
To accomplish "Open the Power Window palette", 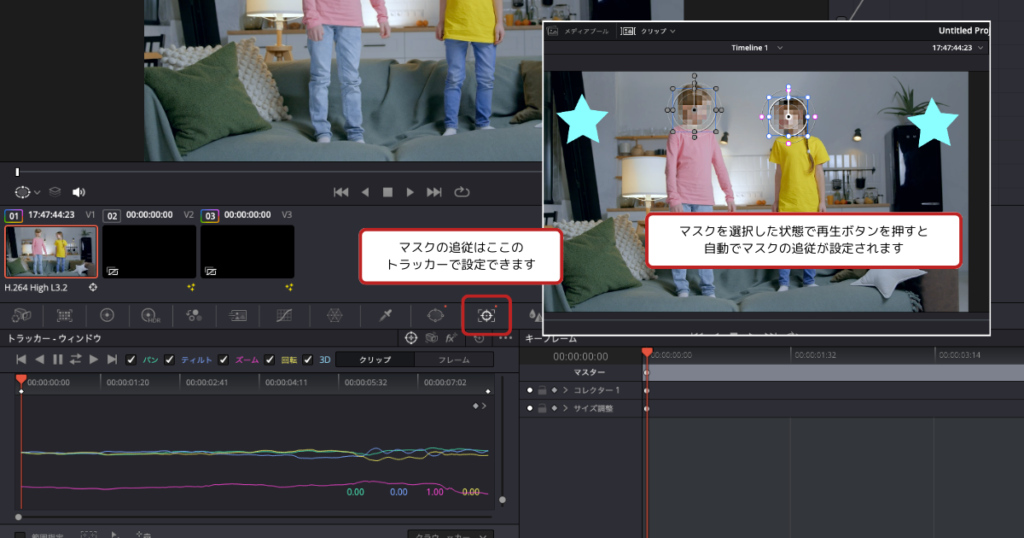I will (435, 315).
